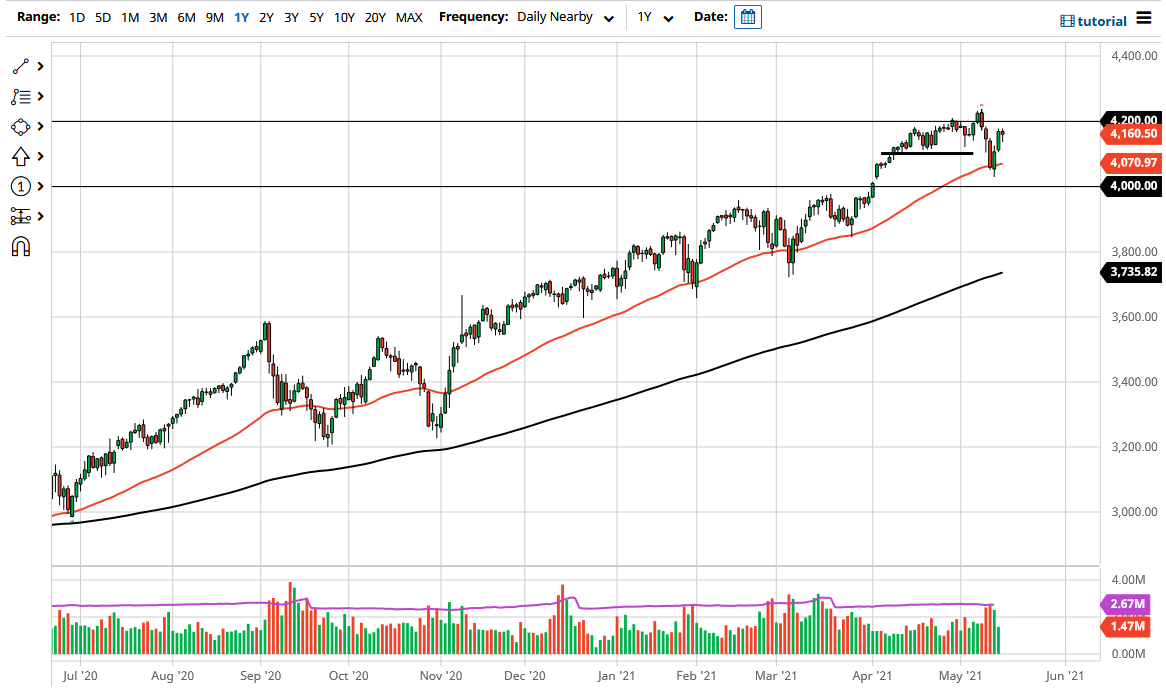Select the arrow marker tool
Viewport: 1166px width, 694px height.
click(20, 156)
